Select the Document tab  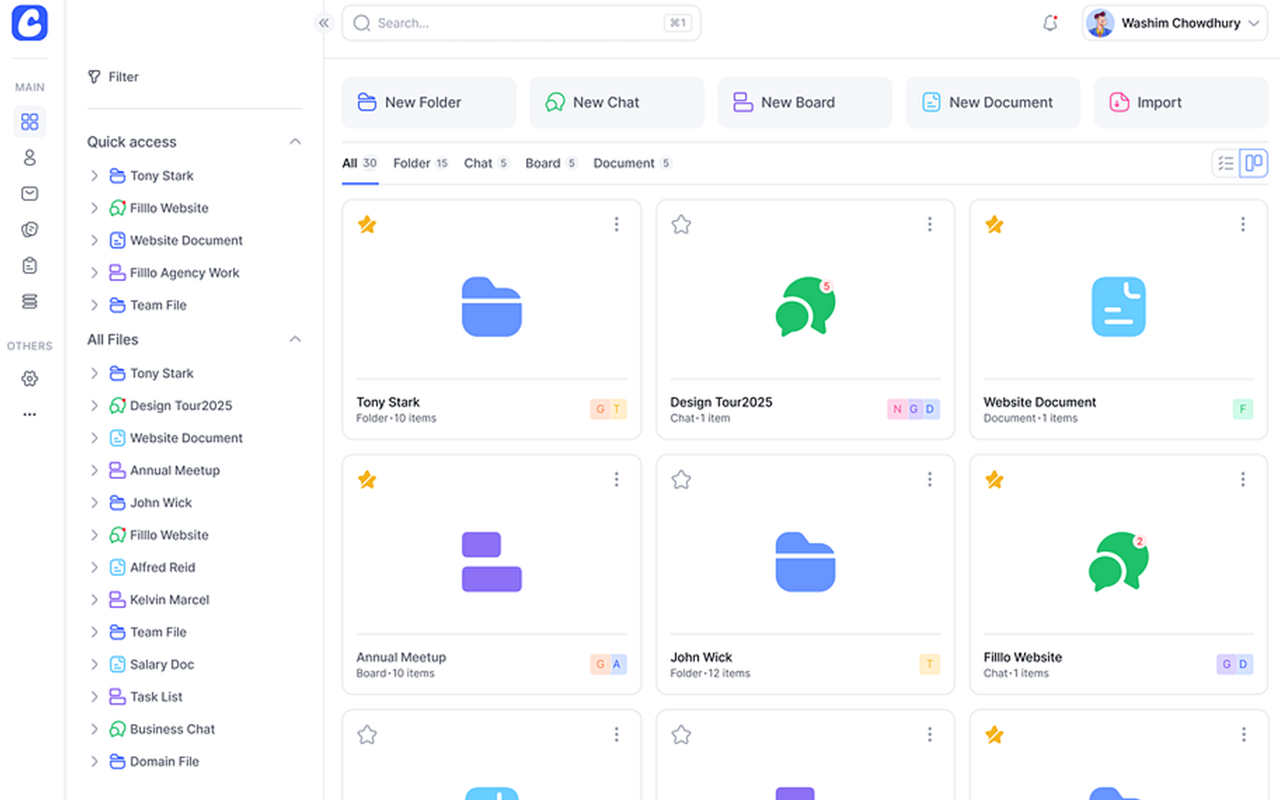(x=624, y=163)
